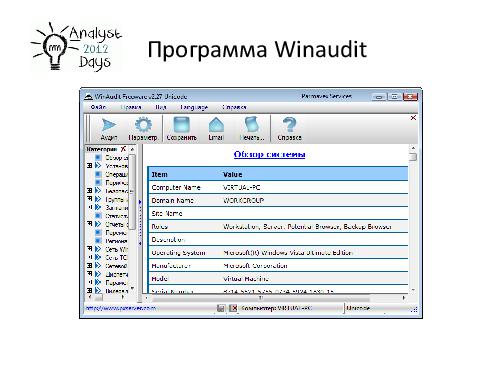Click the report pane horizontal scroll right arrow

pos(404,297)
